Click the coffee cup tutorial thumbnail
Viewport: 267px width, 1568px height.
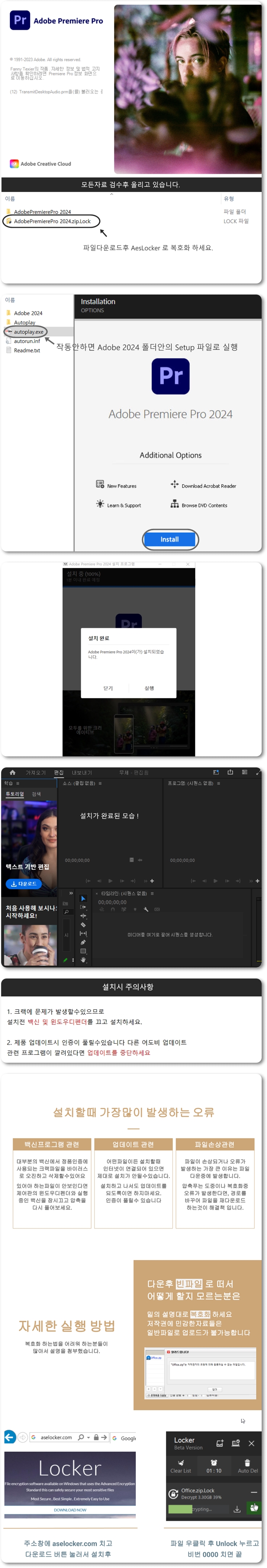point(30,945)
